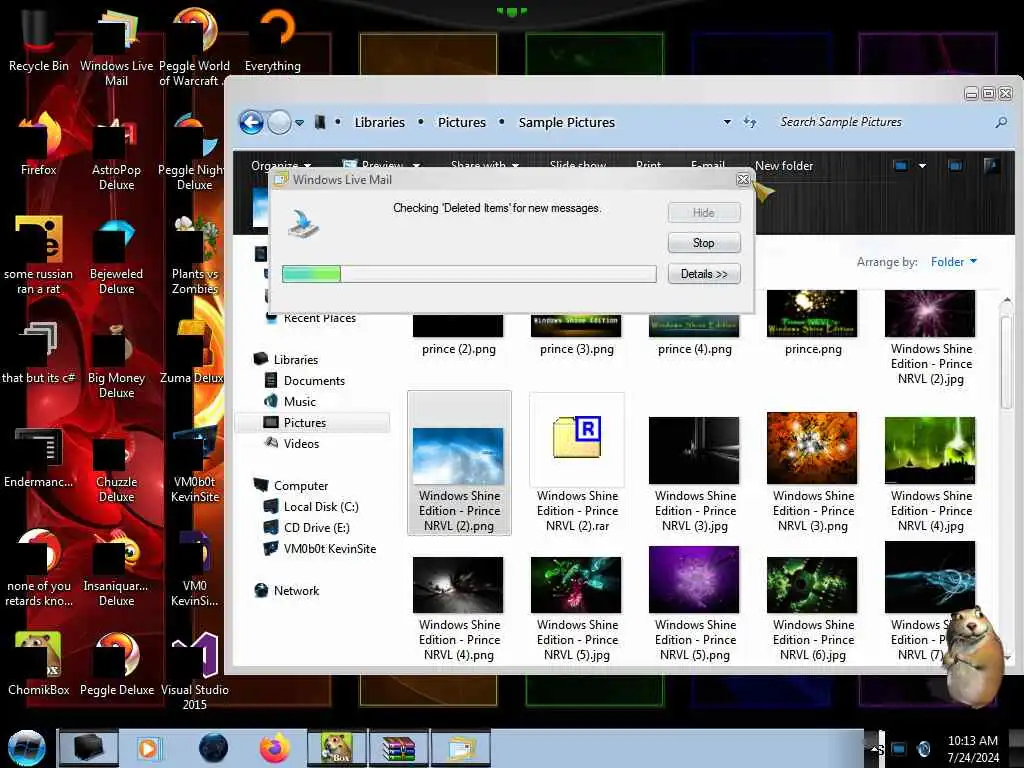Open the recent locations dropdown arrow
This screenshot has width=1024, height=768.
click(x=299, y=123)
